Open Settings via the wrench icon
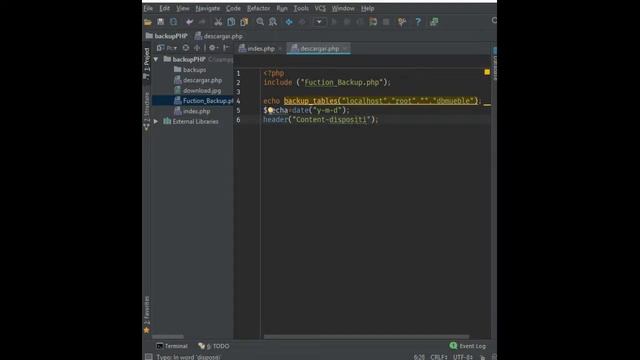 (x=402, y=22)
